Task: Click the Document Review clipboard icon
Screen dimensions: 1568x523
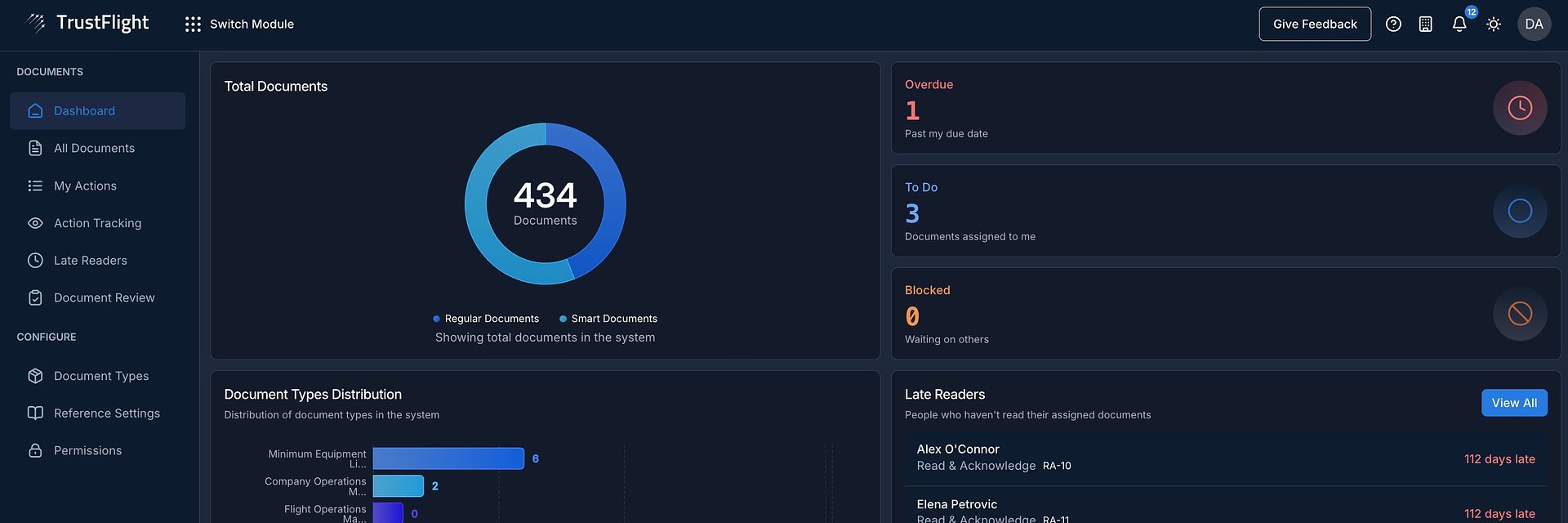Action: [35, 297]
